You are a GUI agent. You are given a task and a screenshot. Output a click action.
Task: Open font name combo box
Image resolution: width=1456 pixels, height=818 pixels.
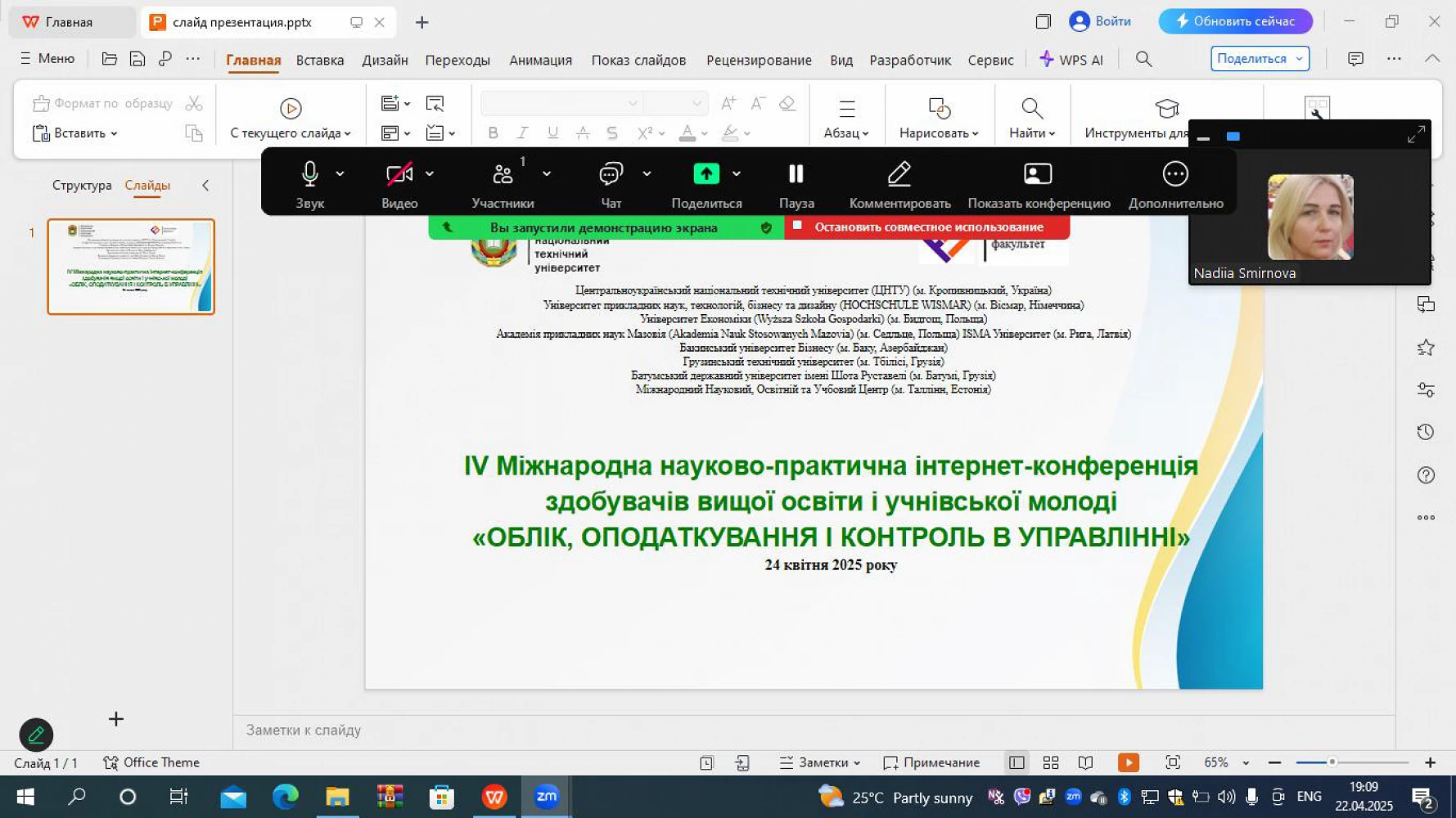pyautogui.click(x=561, y=103)
